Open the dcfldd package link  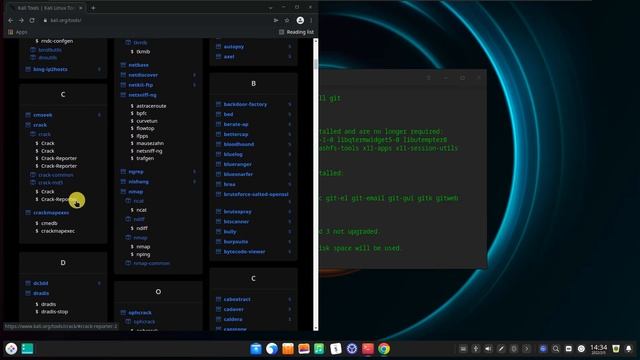(40, 283)
